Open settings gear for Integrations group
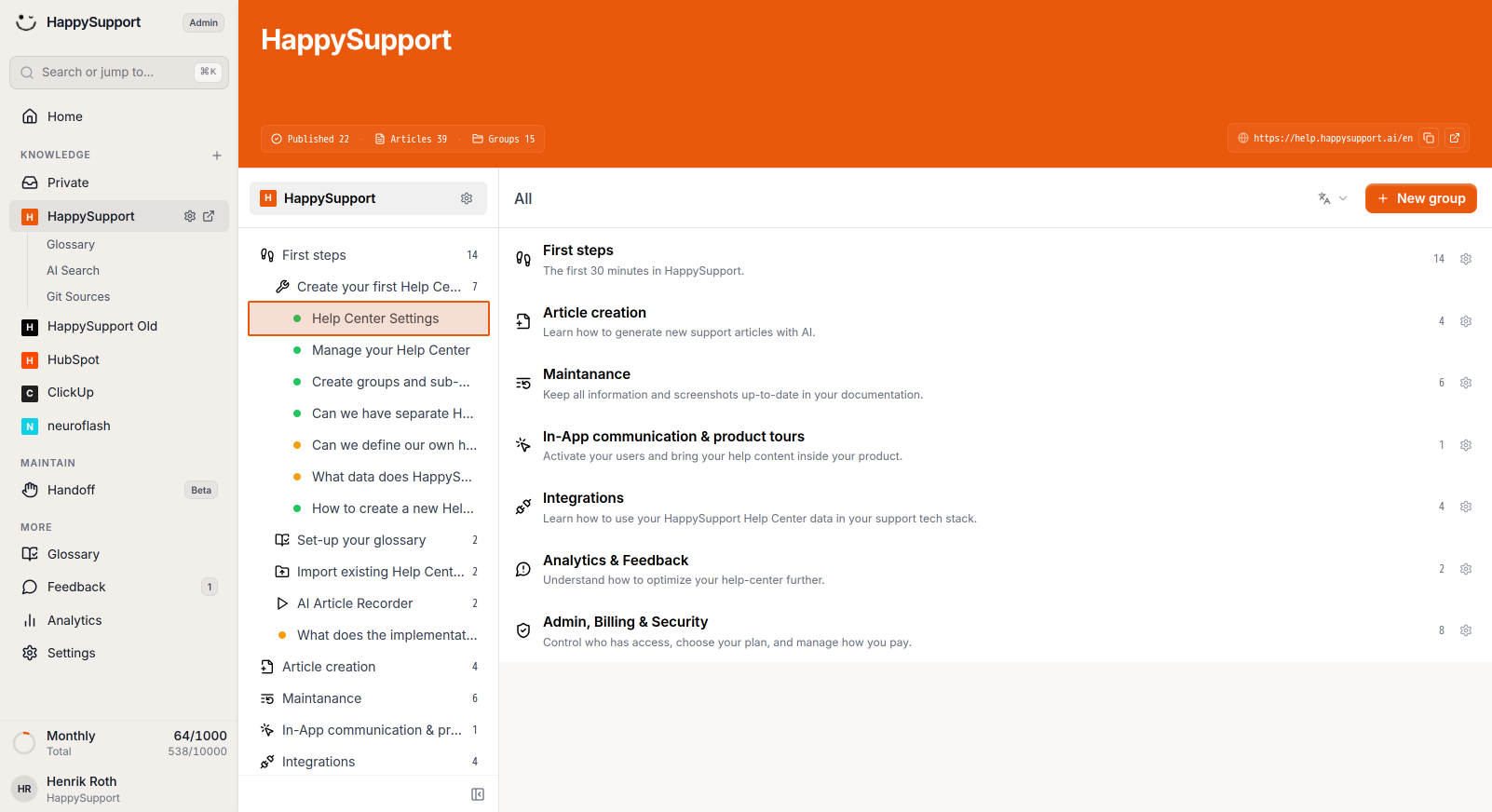This screenshot has height=812, width=1492. (x=1466, y=507)
